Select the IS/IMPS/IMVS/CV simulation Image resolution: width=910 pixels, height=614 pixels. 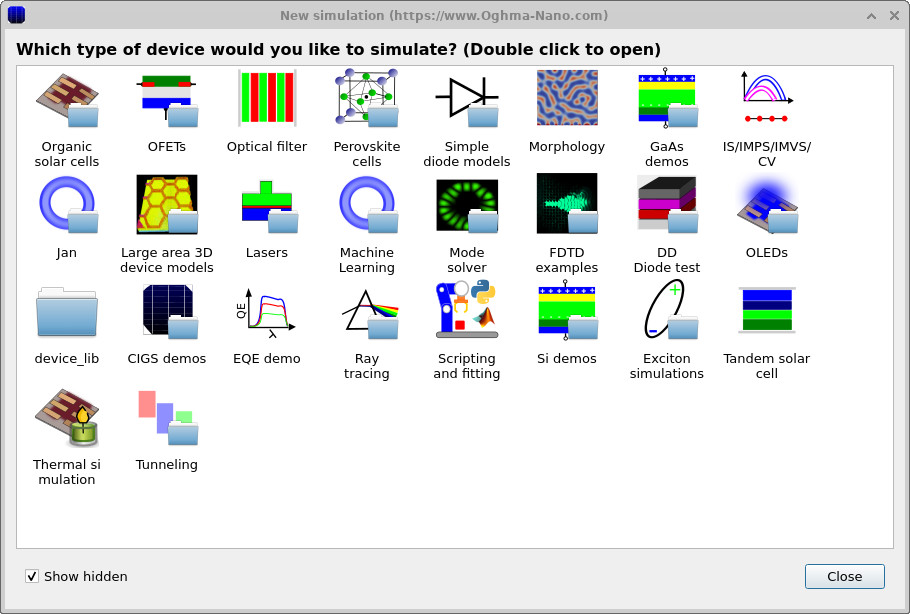tap(767, 97)
